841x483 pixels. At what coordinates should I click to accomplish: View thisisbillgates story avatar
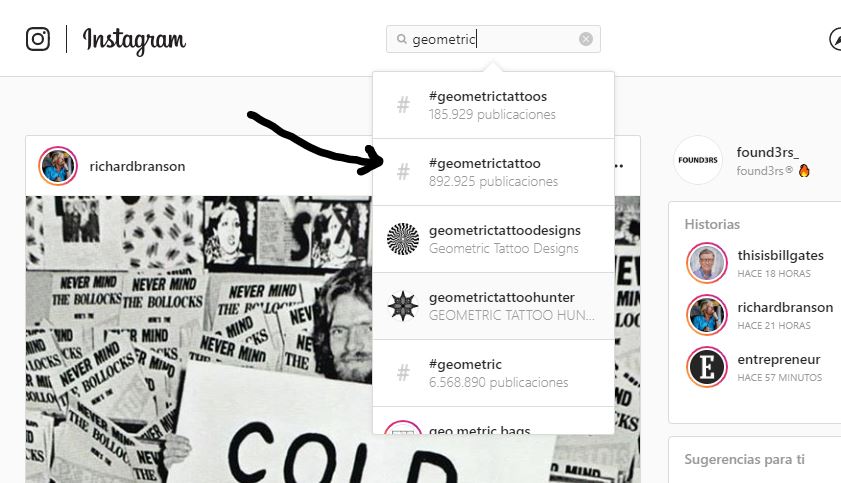[x=706, y=263]
